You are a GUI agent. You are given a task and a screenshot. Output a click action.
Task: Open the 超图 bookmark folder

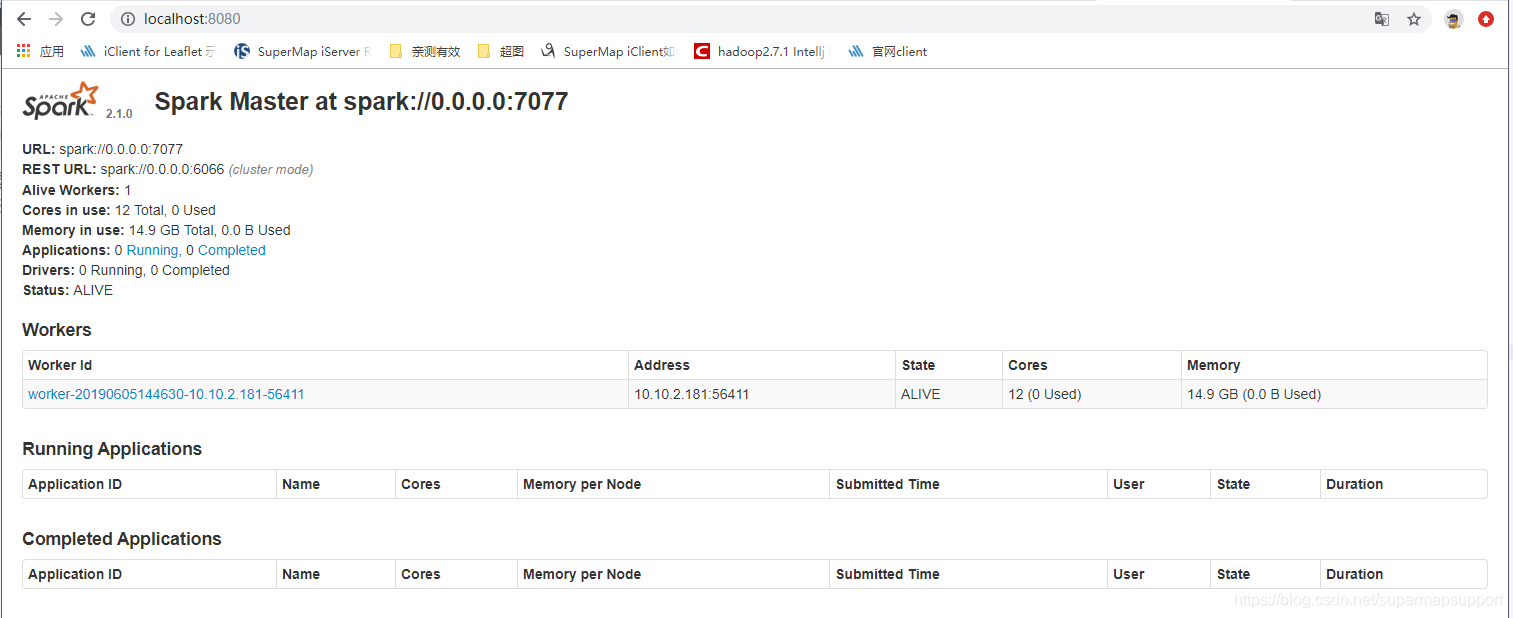pyautogui.click(x=500, y=51)
